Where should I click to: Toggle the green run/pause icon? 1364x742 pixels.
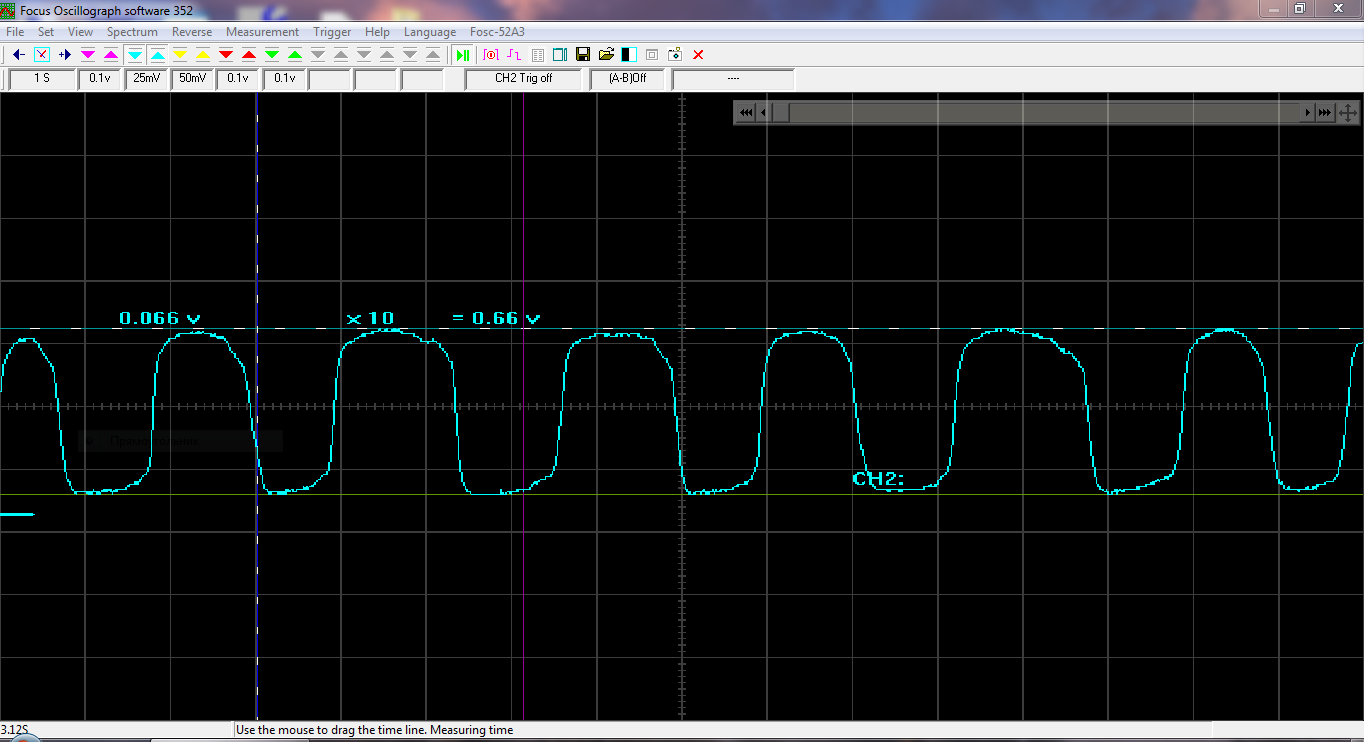point(463,55)
